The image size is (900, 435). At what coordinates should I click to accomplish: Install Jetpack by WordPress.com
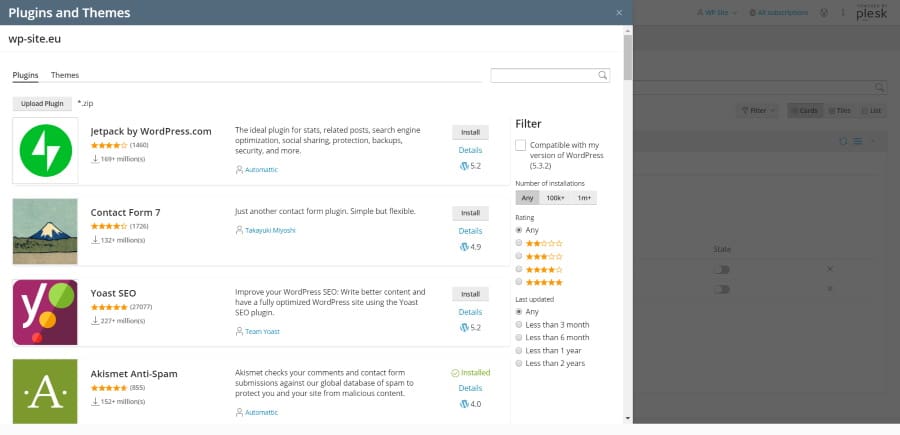(x=470, y=133)
